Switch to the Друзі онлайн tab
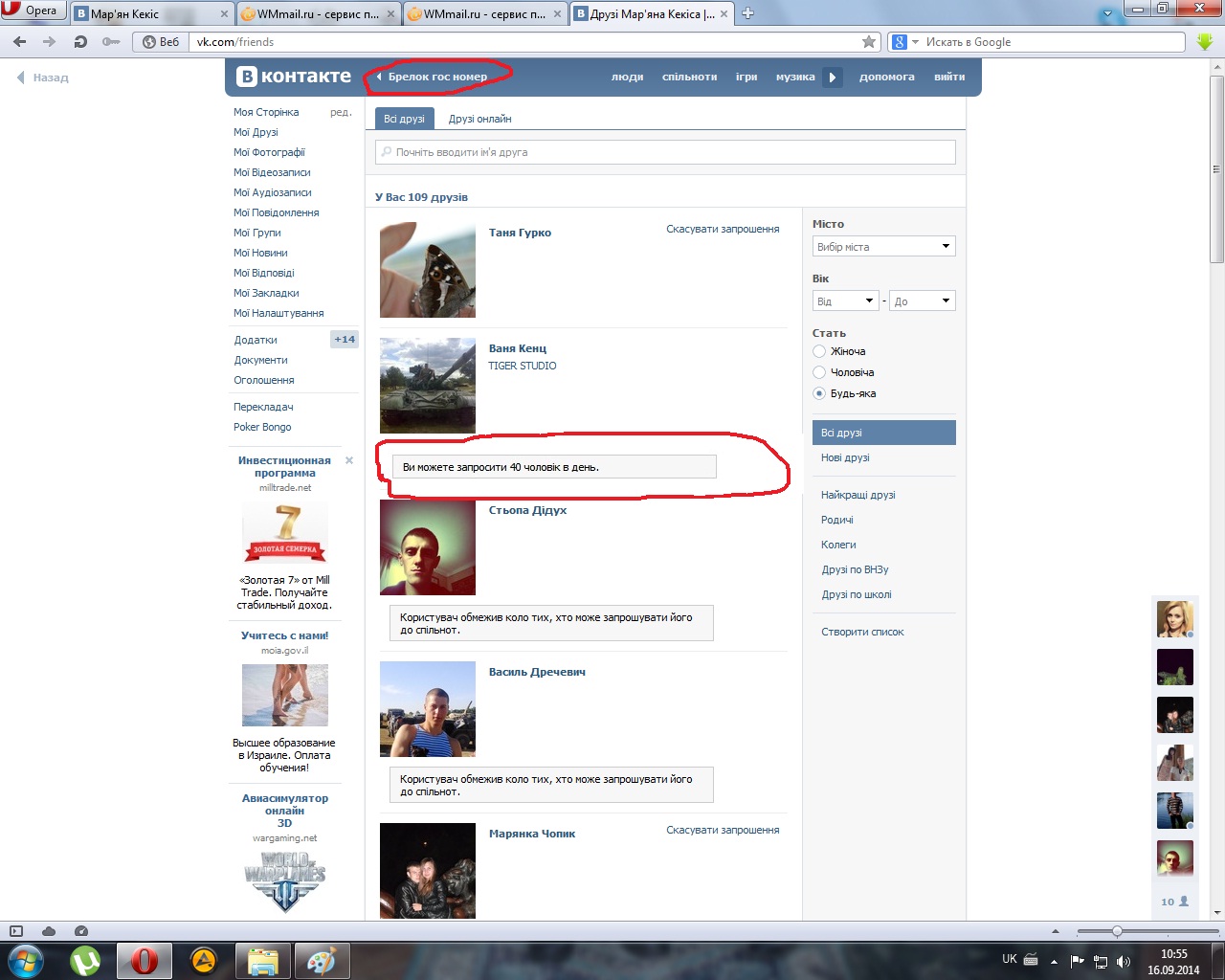This screenshot has width=1225, height=980. coord(479,119)
